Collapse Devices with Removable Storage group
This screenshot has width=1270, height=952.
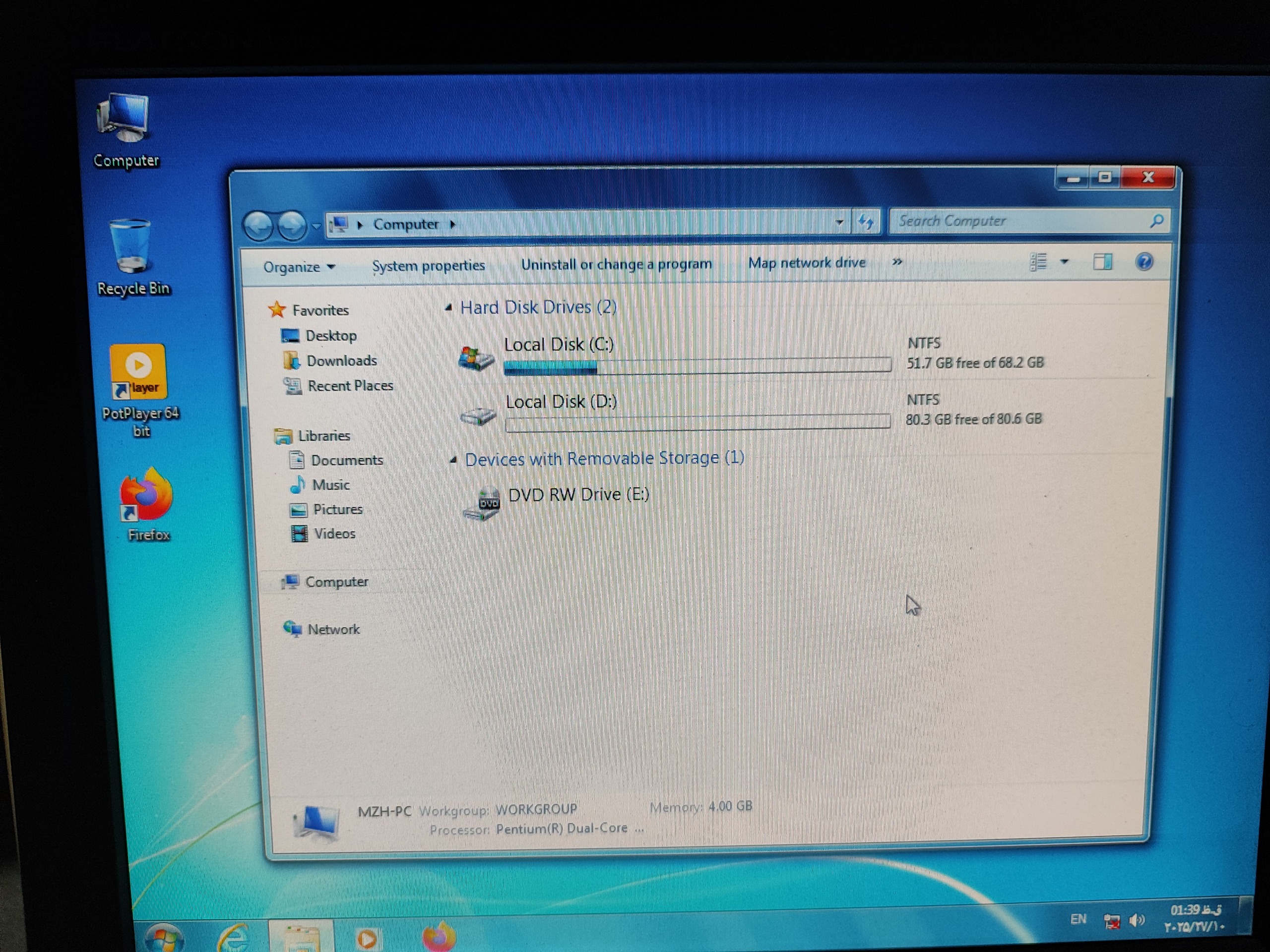point(453,460)
